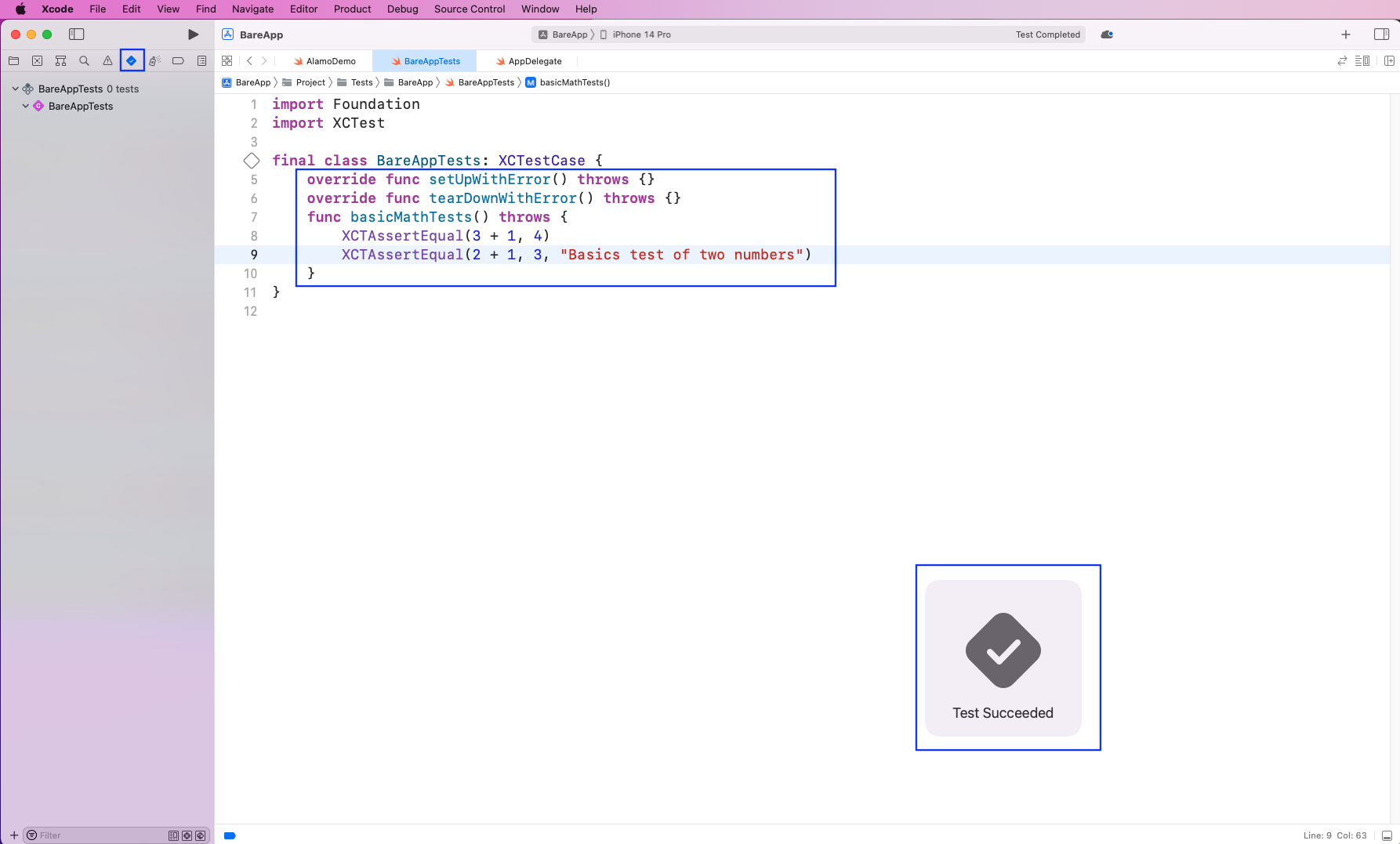
Task: Add an editor on the right
Action: pos(1389,61)
